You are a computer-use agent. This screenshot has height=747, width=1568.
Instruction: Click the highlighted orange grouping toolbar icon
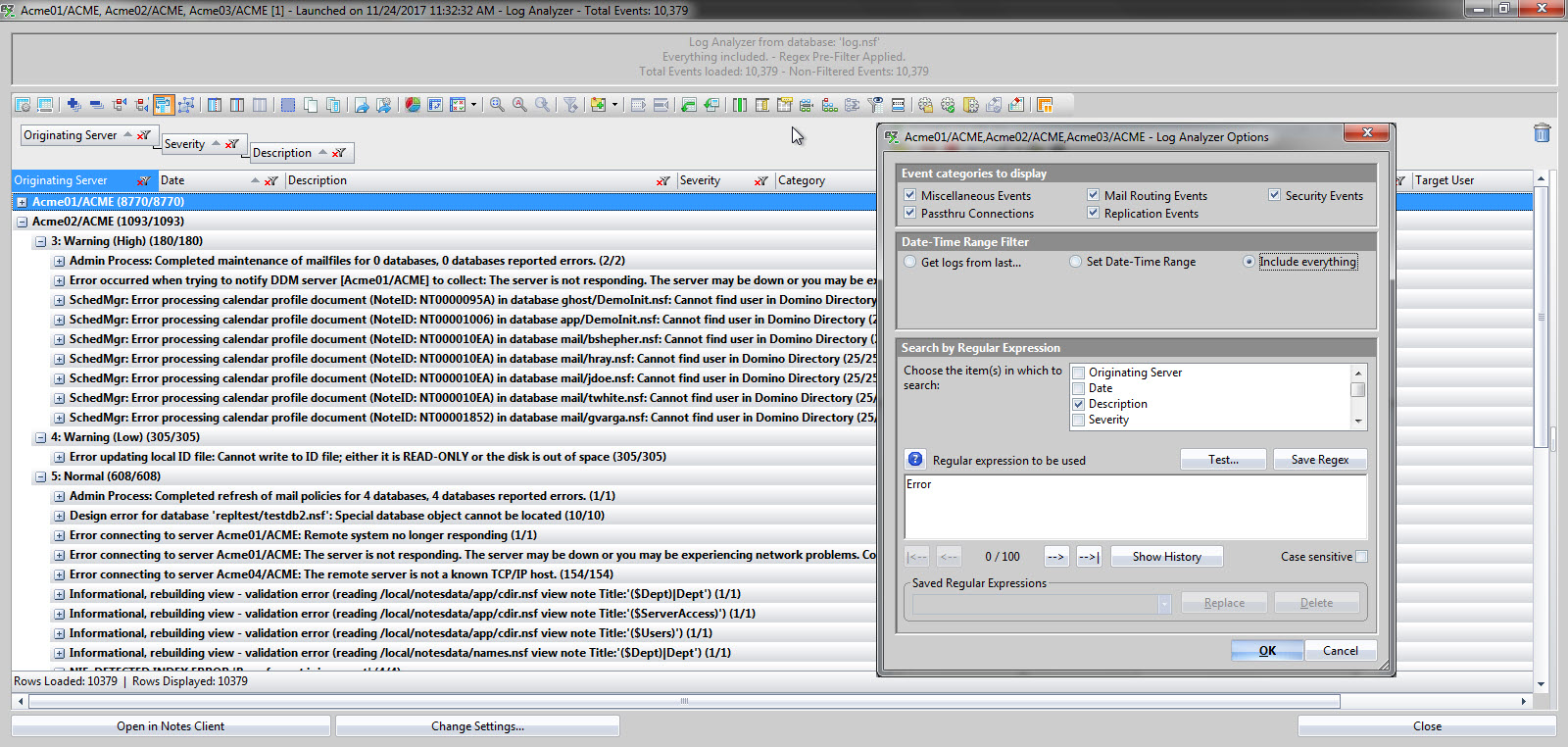164,105
